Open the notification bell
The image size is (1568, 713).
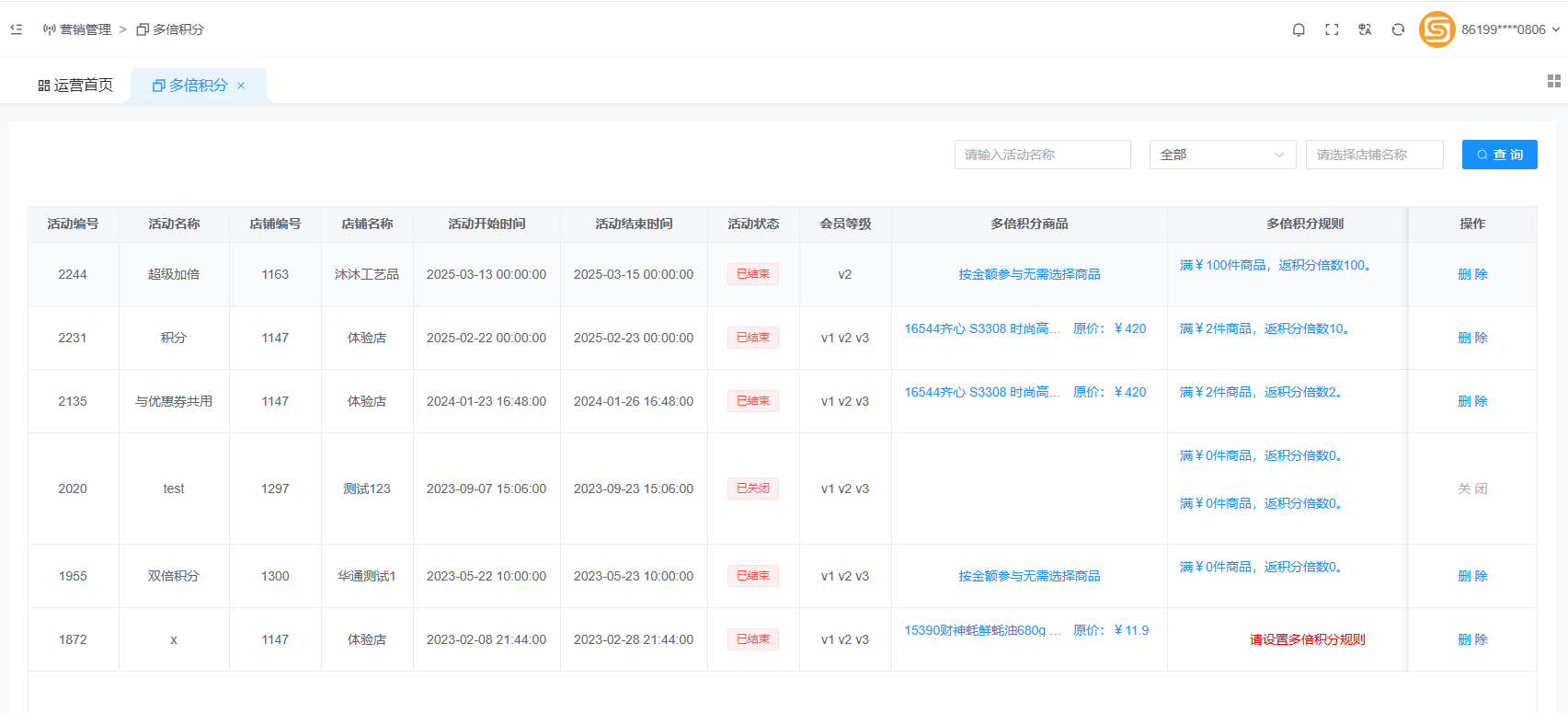[x=1299, y=29]
